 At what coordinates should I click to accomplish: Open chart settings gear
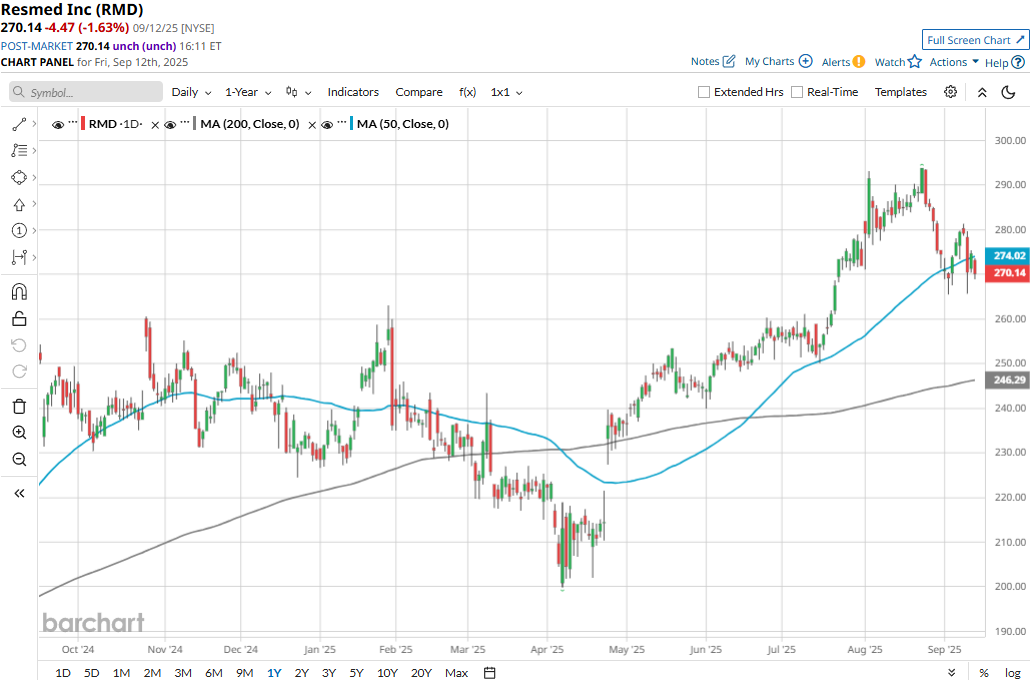950,92
